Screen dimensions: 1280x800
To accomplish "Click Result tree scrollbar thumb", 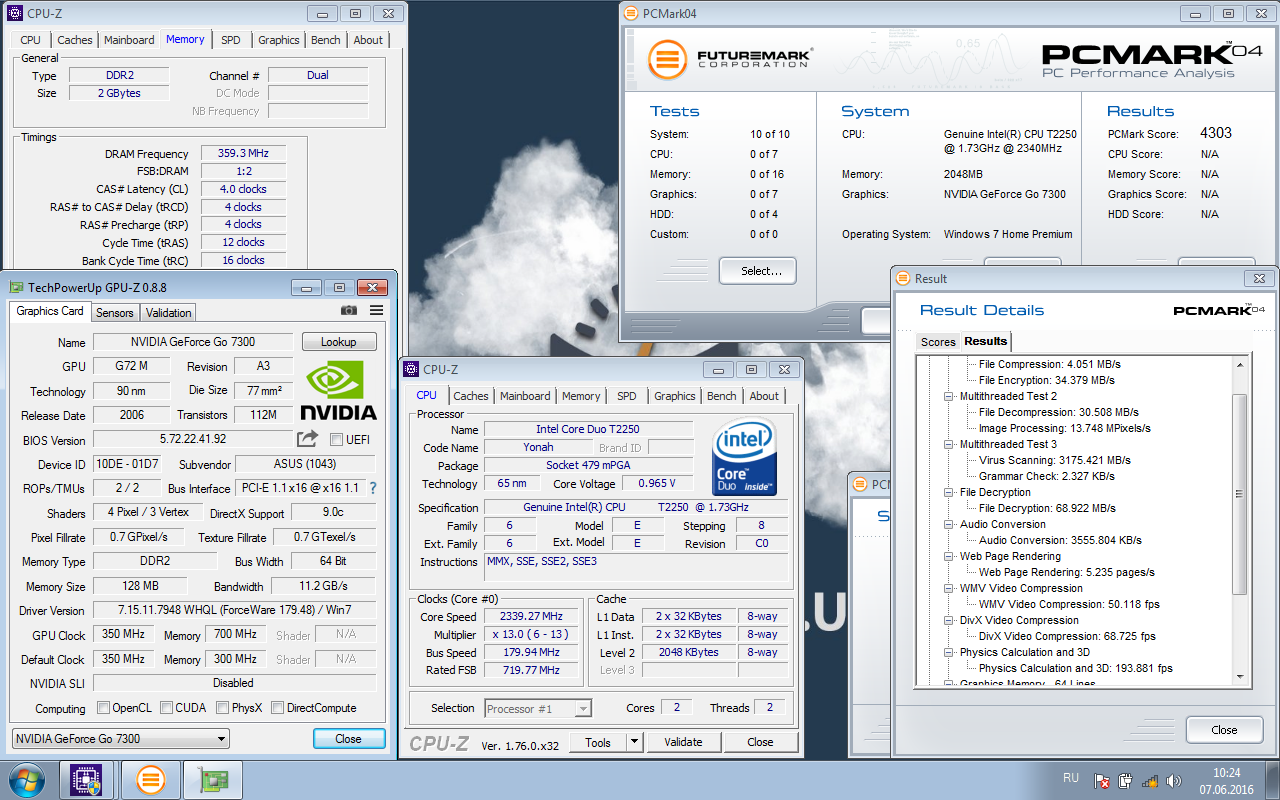I will coord(1240,494).
